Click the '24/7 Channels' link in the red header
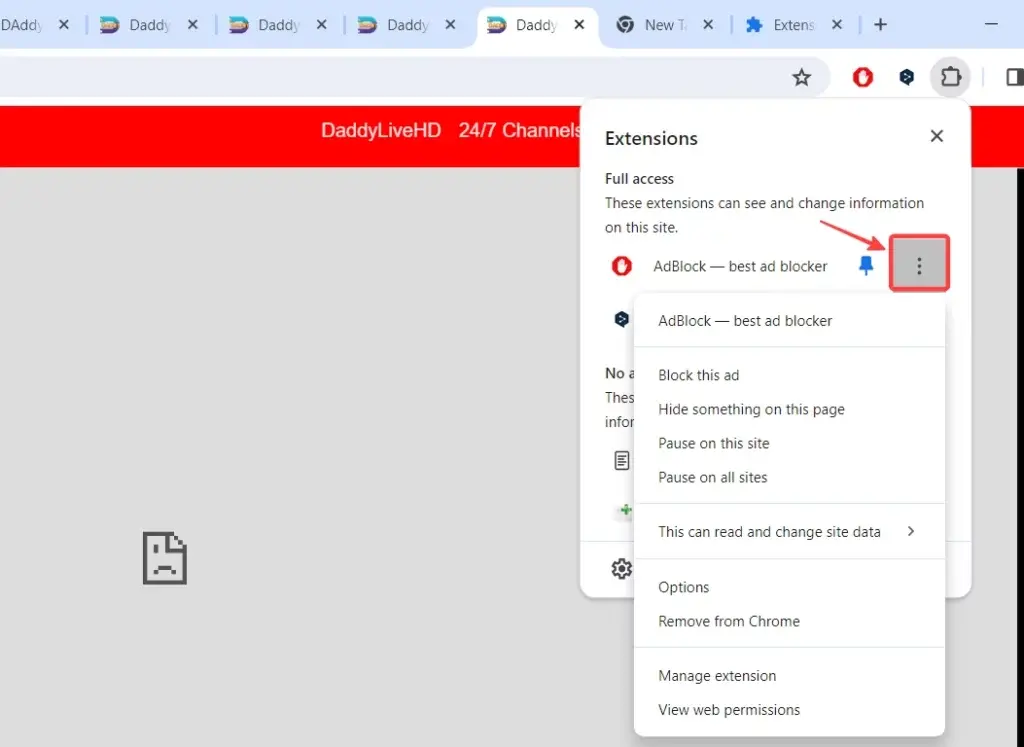Viewport: 1024px width, 747px height. tap(519, 131)
